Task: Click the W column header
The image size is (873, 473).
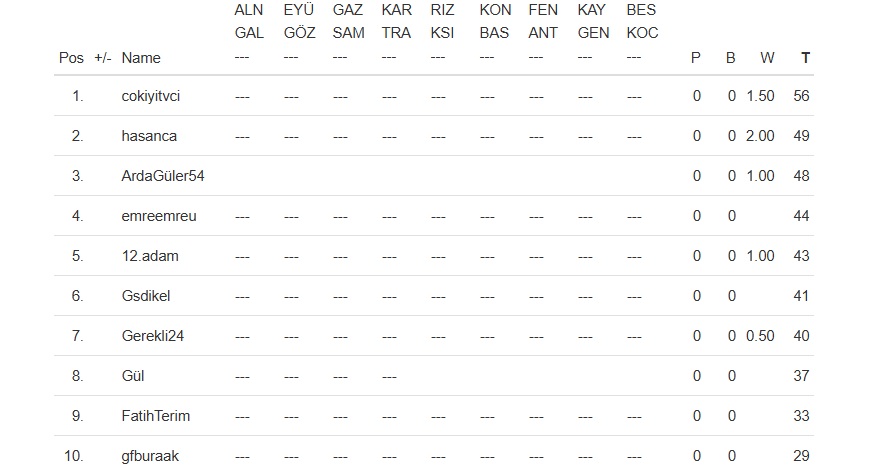Action: point(767,58)
